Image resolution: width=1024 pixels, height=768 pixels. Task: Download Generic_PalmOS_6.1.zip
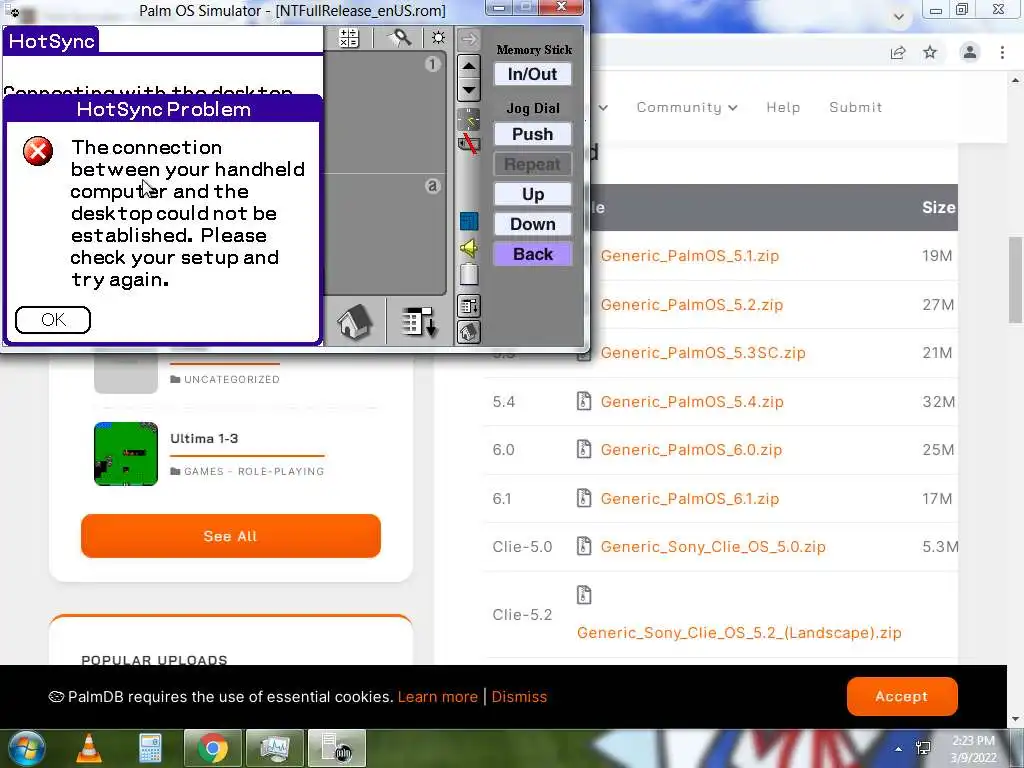coord(690,499)
